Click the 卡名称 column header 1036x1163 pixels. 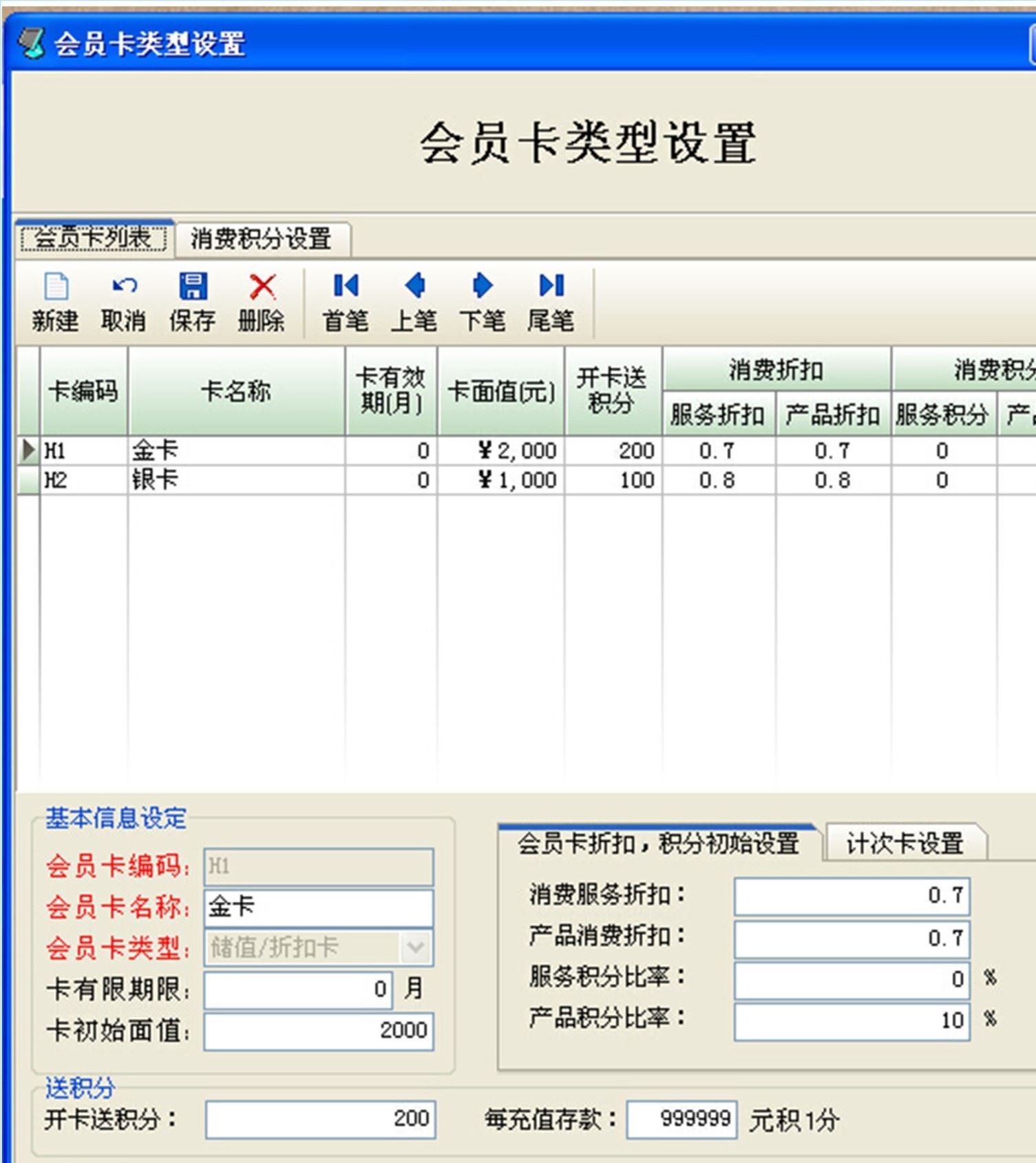[235, 390]
